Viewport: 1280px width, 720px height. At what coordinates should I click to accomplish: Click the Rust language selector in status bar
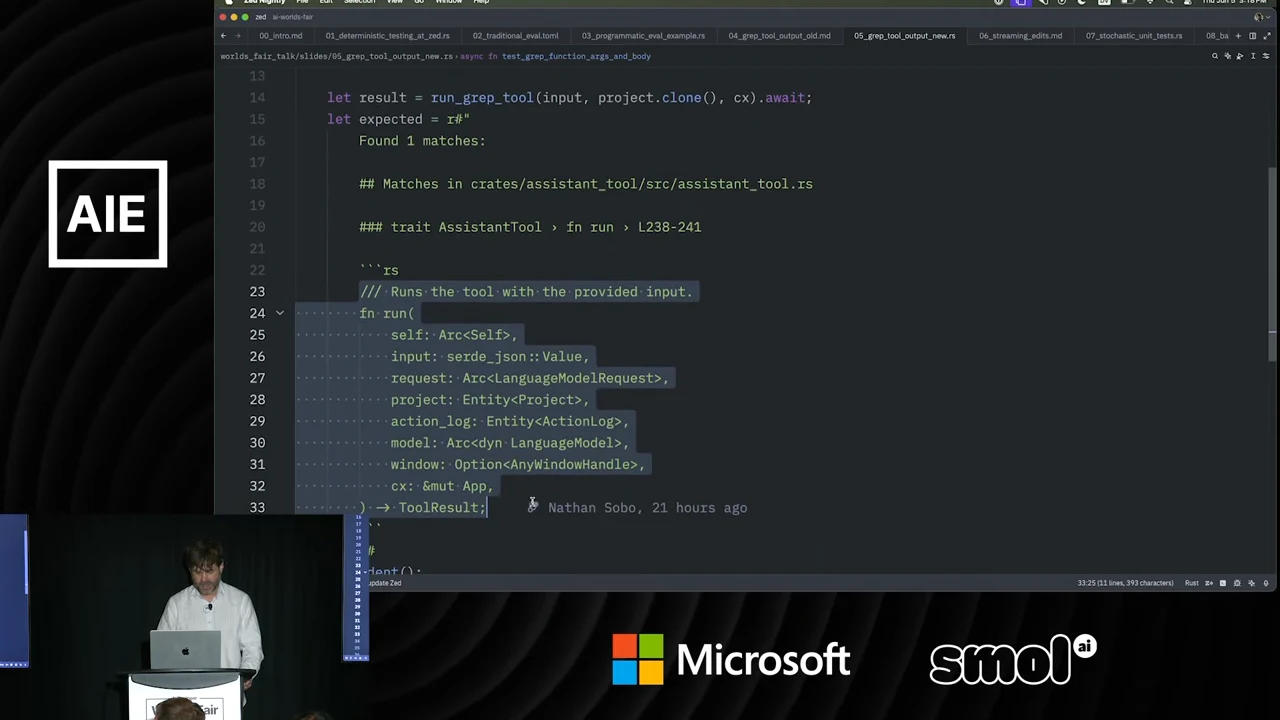pos(1191,583)
